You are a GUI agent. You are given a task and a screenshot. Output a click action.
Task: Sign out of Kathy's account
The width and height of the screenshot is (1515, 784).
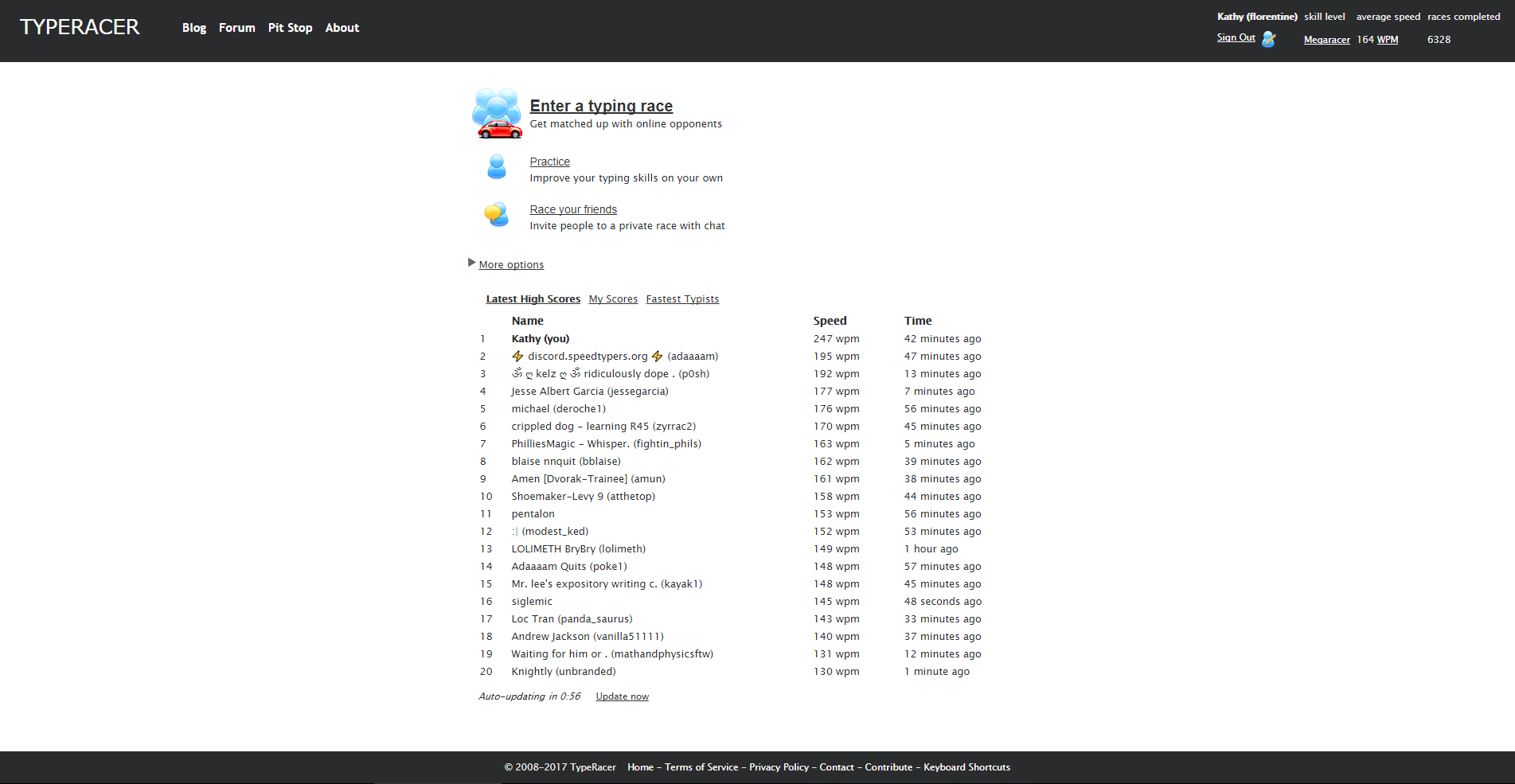coord(1235,37)
